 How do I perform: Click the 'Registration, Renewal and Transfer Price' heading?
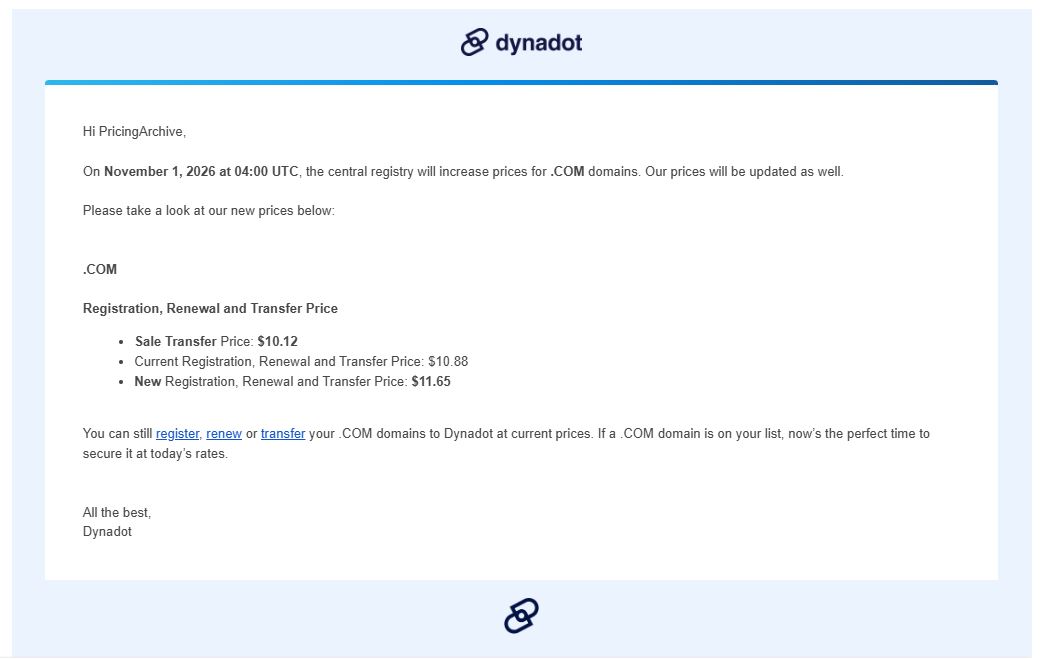click(210, 309)
